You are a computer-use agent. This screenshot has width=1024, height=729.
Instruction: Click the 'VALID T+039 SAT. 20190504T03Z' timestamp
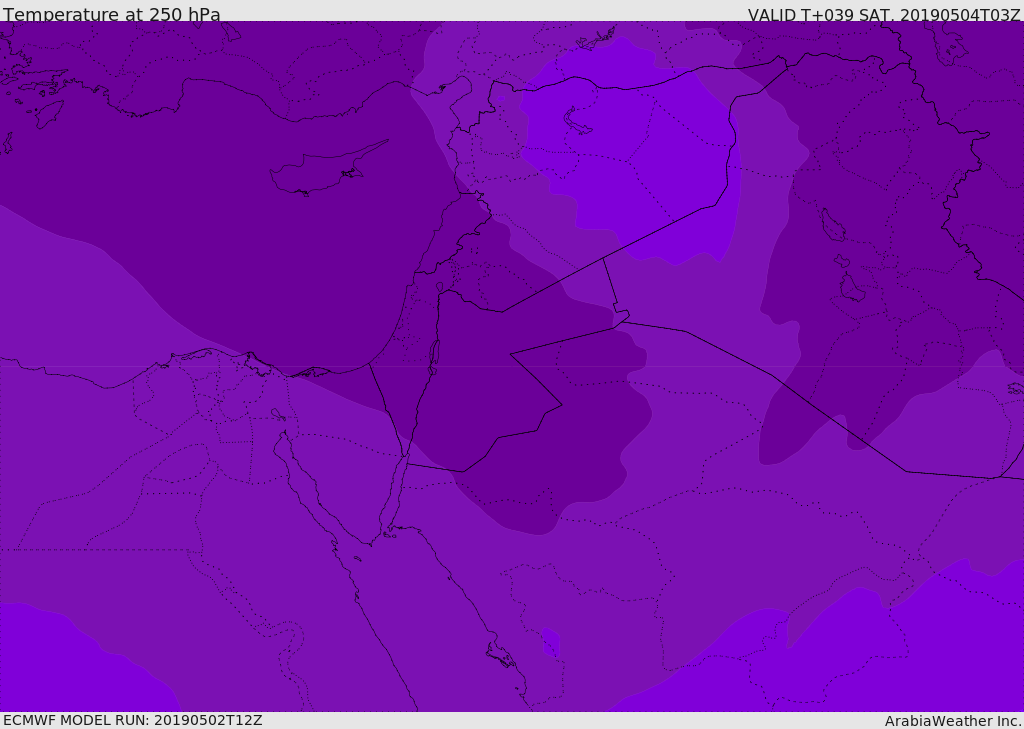(x=884, y=14)
